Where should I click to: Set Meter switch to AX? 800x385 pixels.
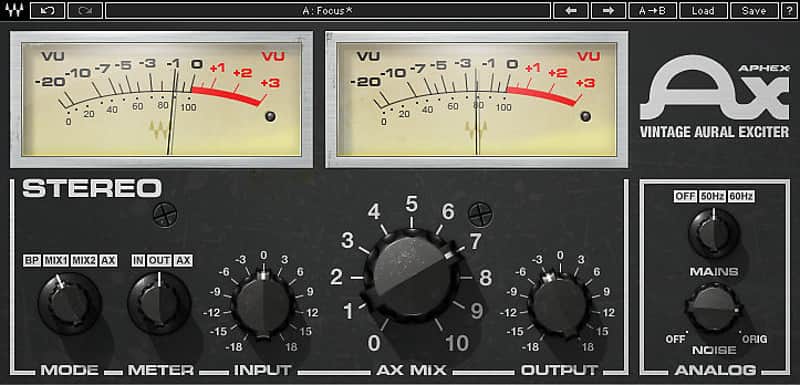click(x=183, y=261)
